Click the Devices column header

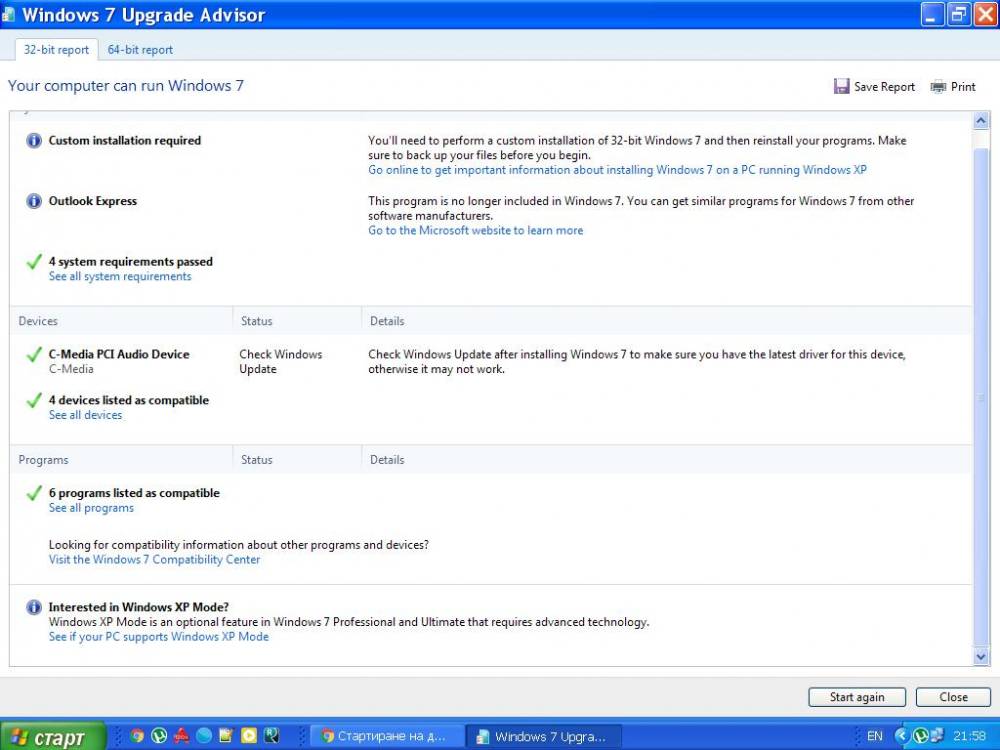[x=121, y=321]
